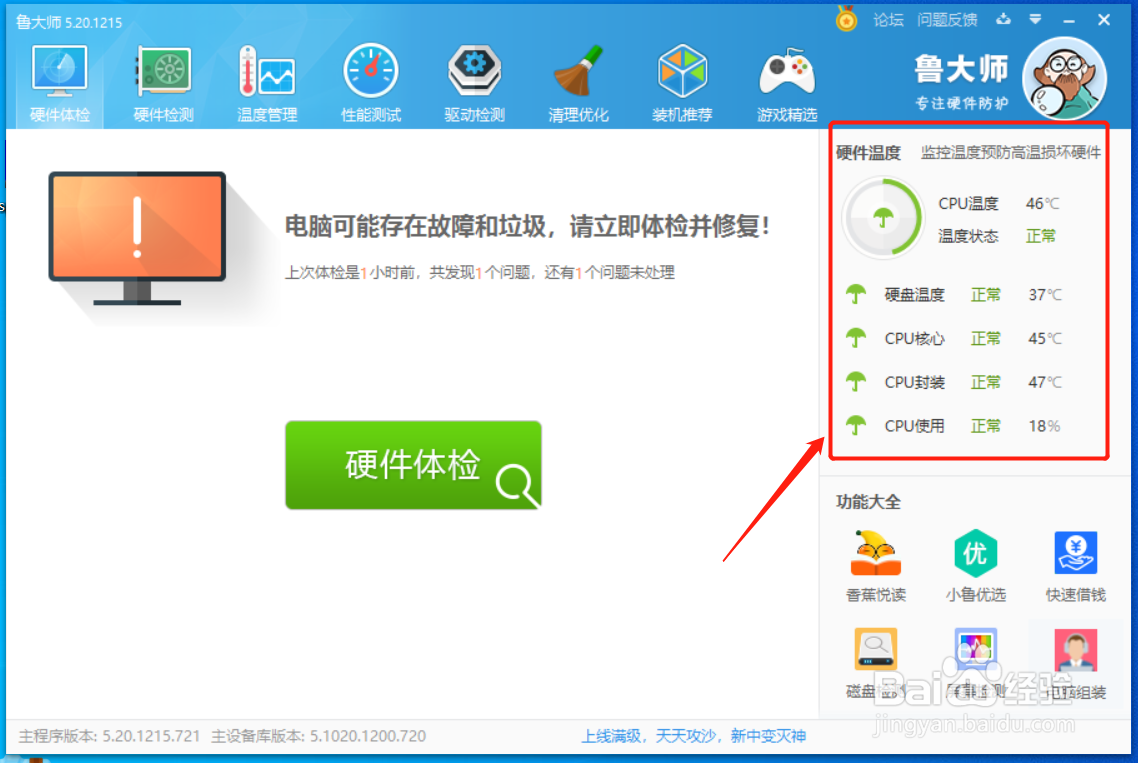The height and width of the screenshot is (763, 1138).
Task: Click the 主设备库版本 text in status bar
Action: point(319,736)
